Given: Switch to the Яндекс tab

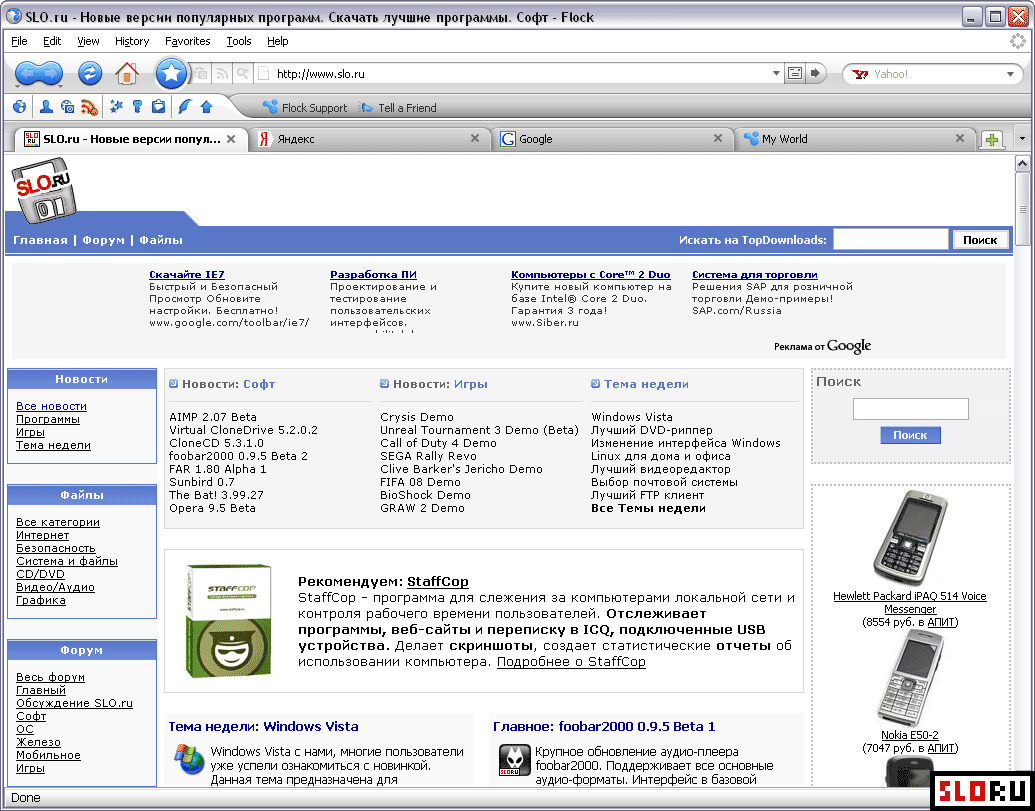Looking at the screenshot, I should tap(370, 139).
